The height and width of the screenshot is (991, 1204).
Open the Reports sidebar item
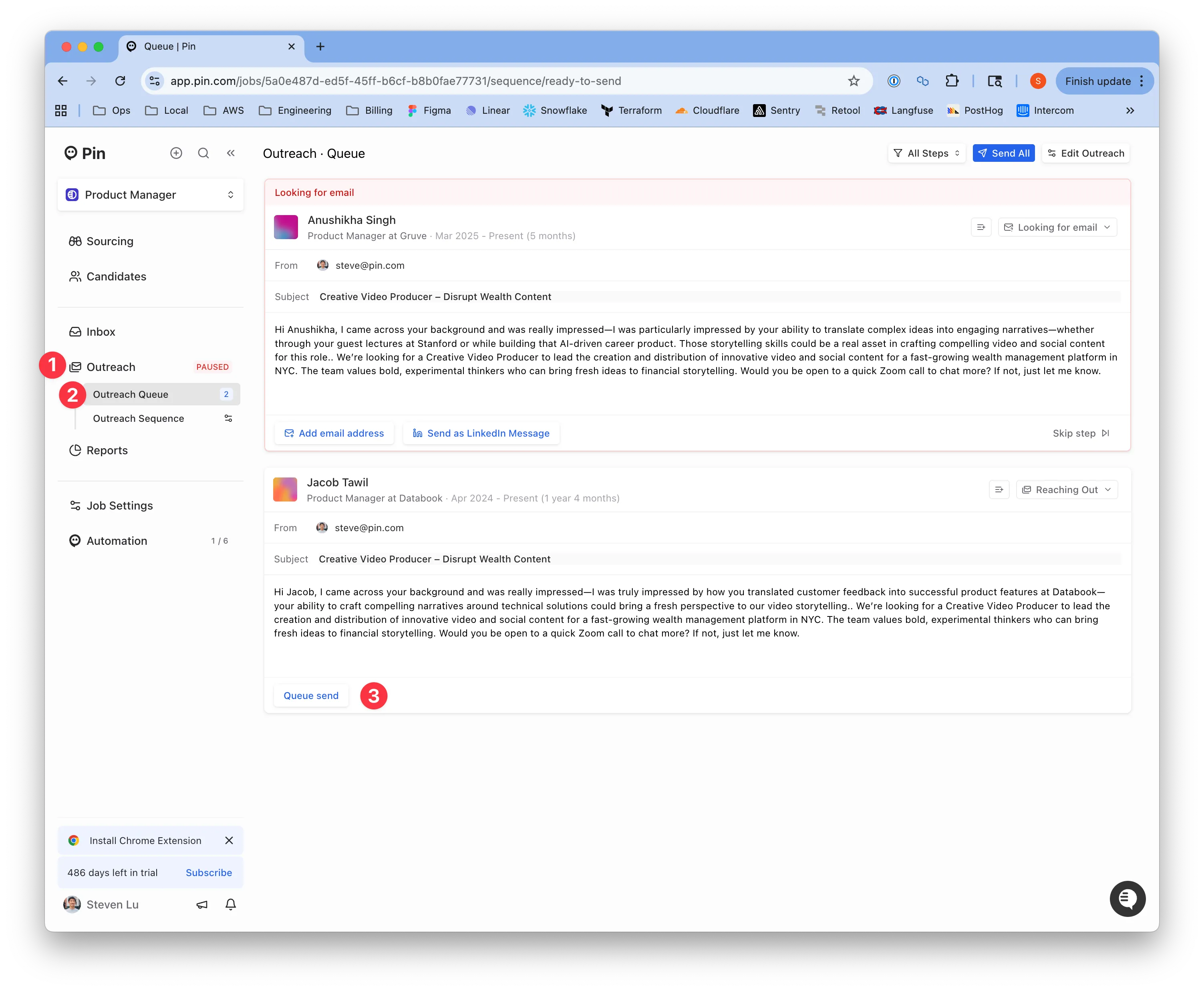[x=107, y=450]
